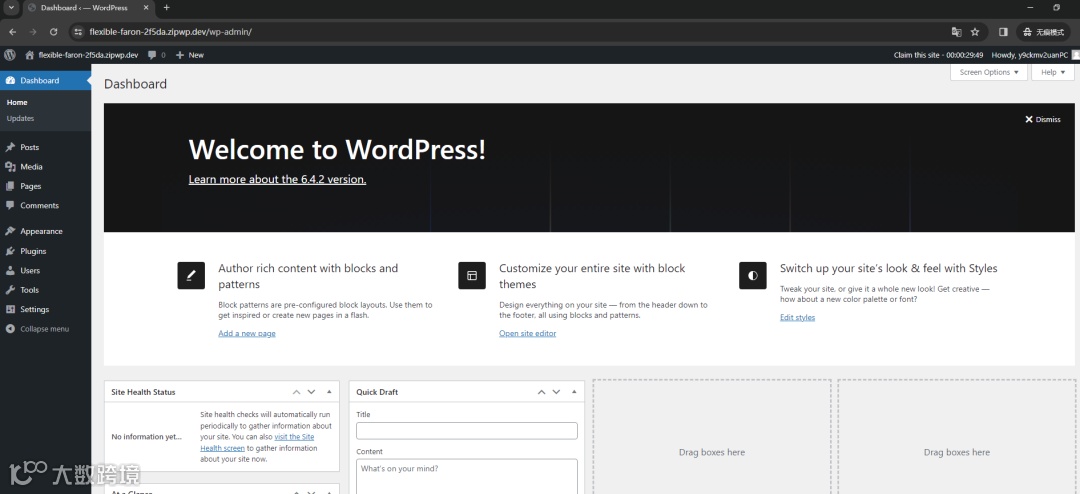
Task: Select the Dashboard WordPress browser tab
Action: click(90, 8)
